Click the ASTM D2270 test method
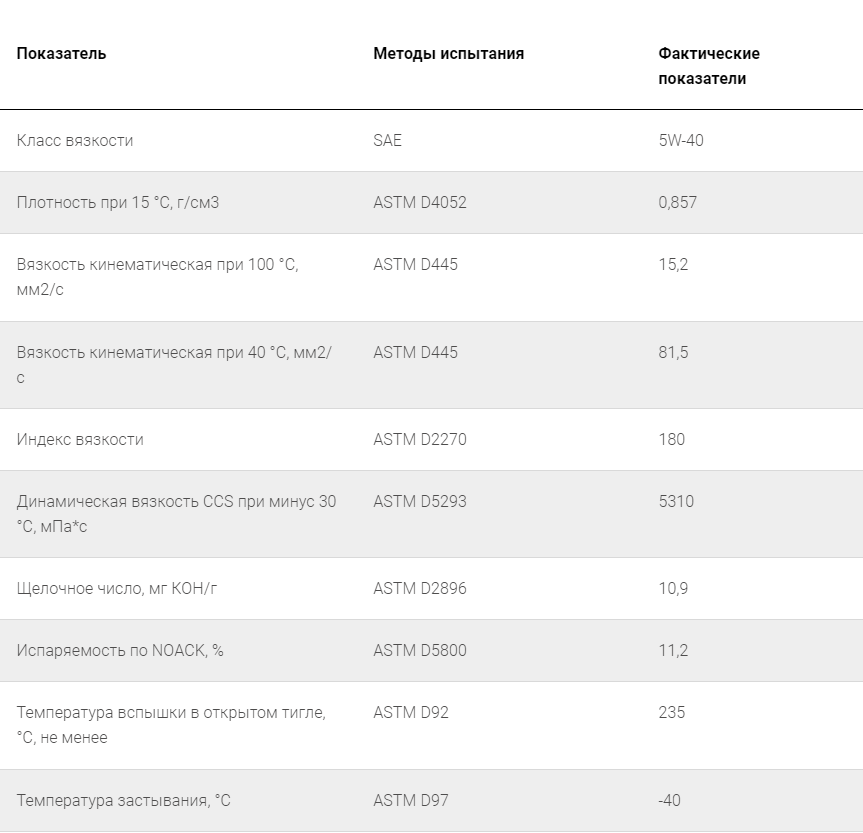This screenshot has height=833, width=863. pos(419,440)
